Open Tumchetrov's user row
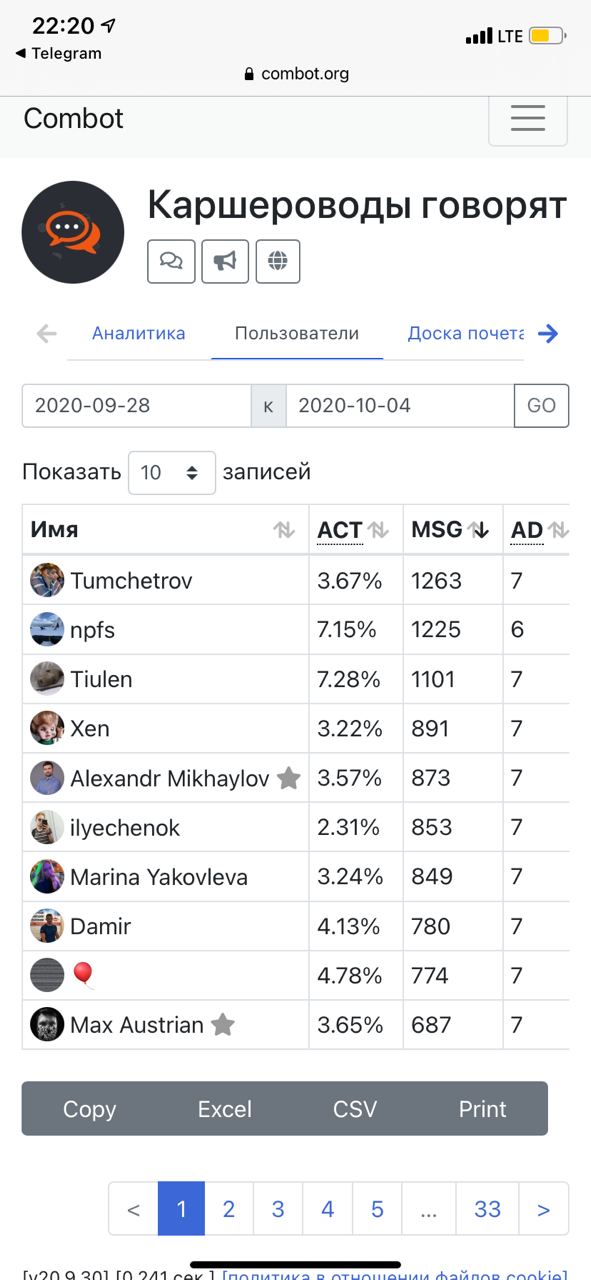591x1280 pixels. click(295, 581)
